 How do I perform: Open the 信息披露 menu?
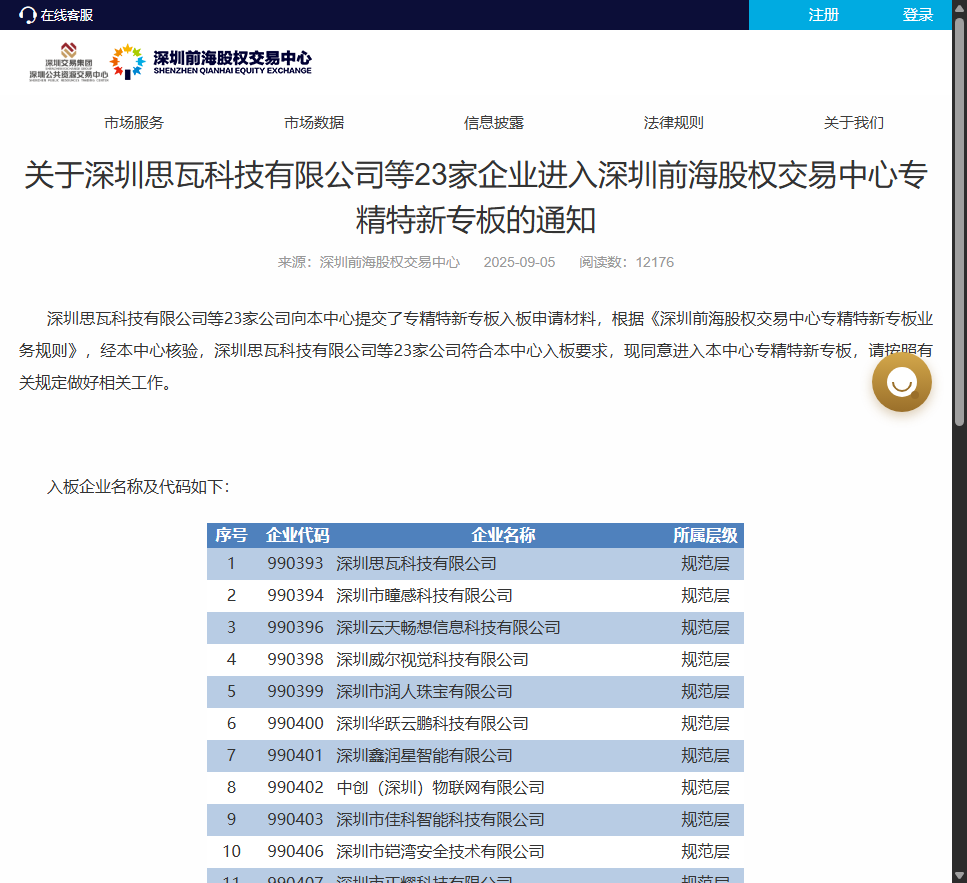494,123
